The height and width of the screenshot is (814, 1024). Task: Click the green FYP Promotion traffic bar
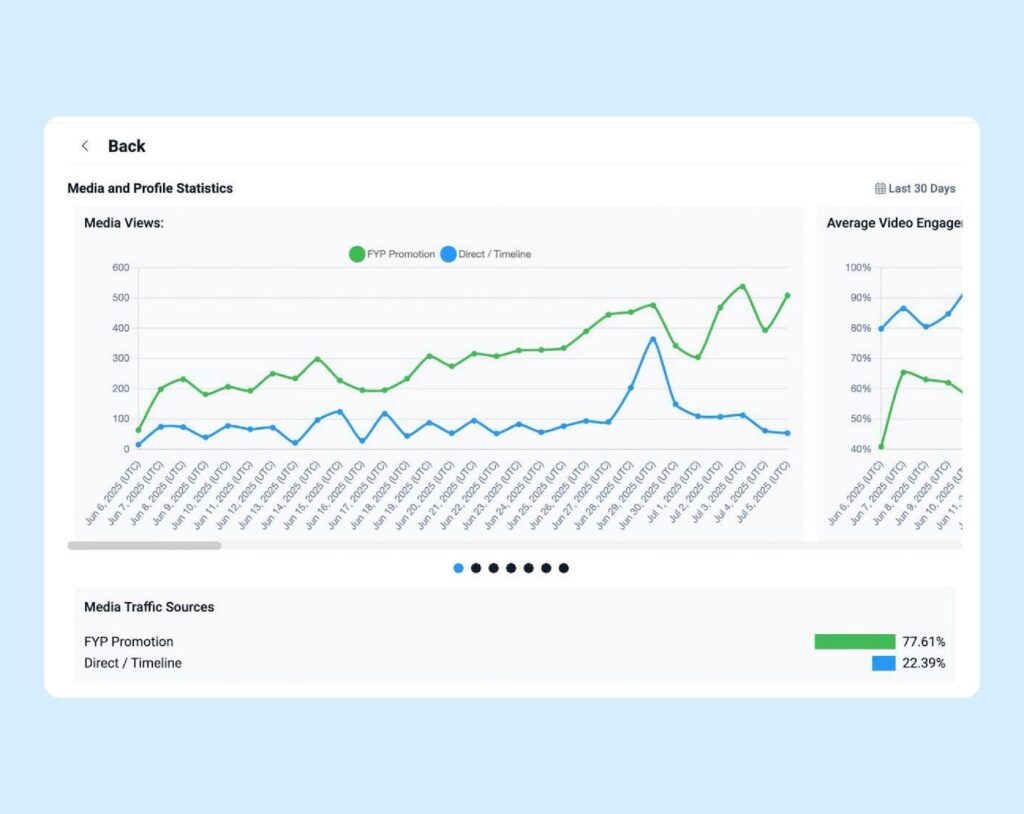pos(854,642)
